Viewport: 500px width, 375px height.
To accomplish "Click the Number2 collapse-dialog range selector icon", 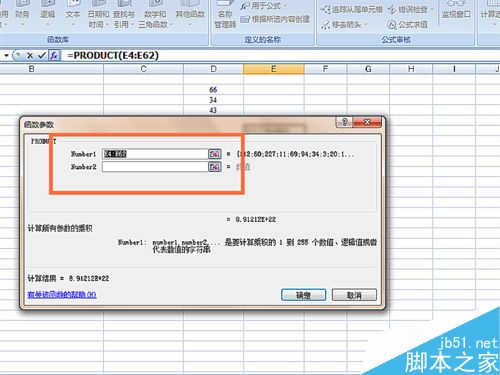I will (x=215, y=167).
